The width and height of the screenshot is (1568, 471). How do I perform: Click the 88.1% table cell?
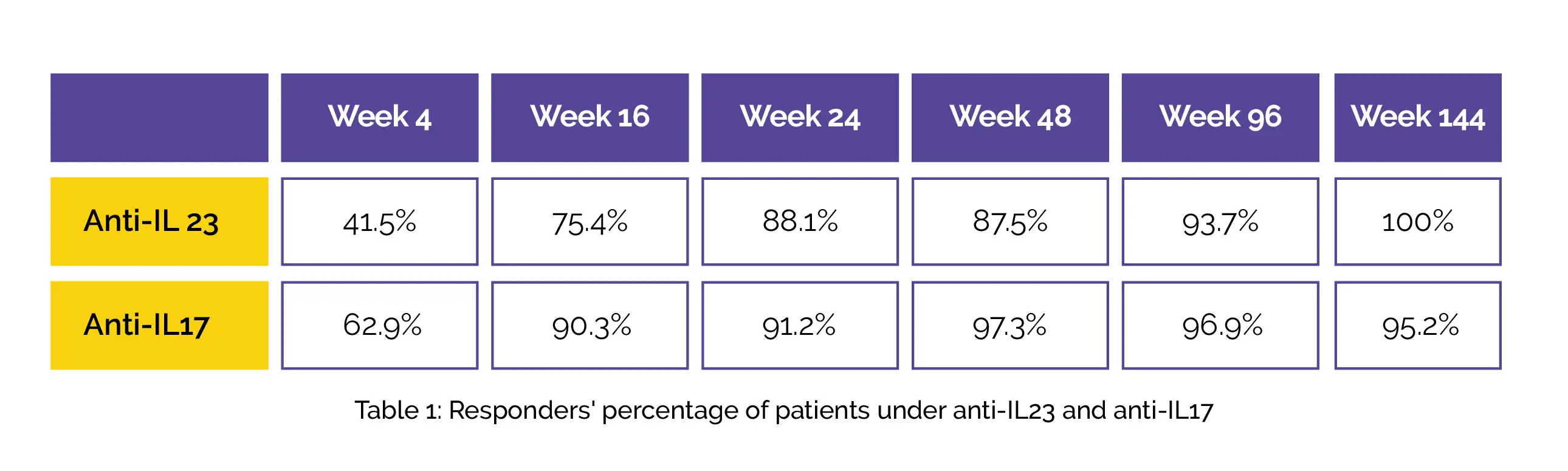(799, 221)
